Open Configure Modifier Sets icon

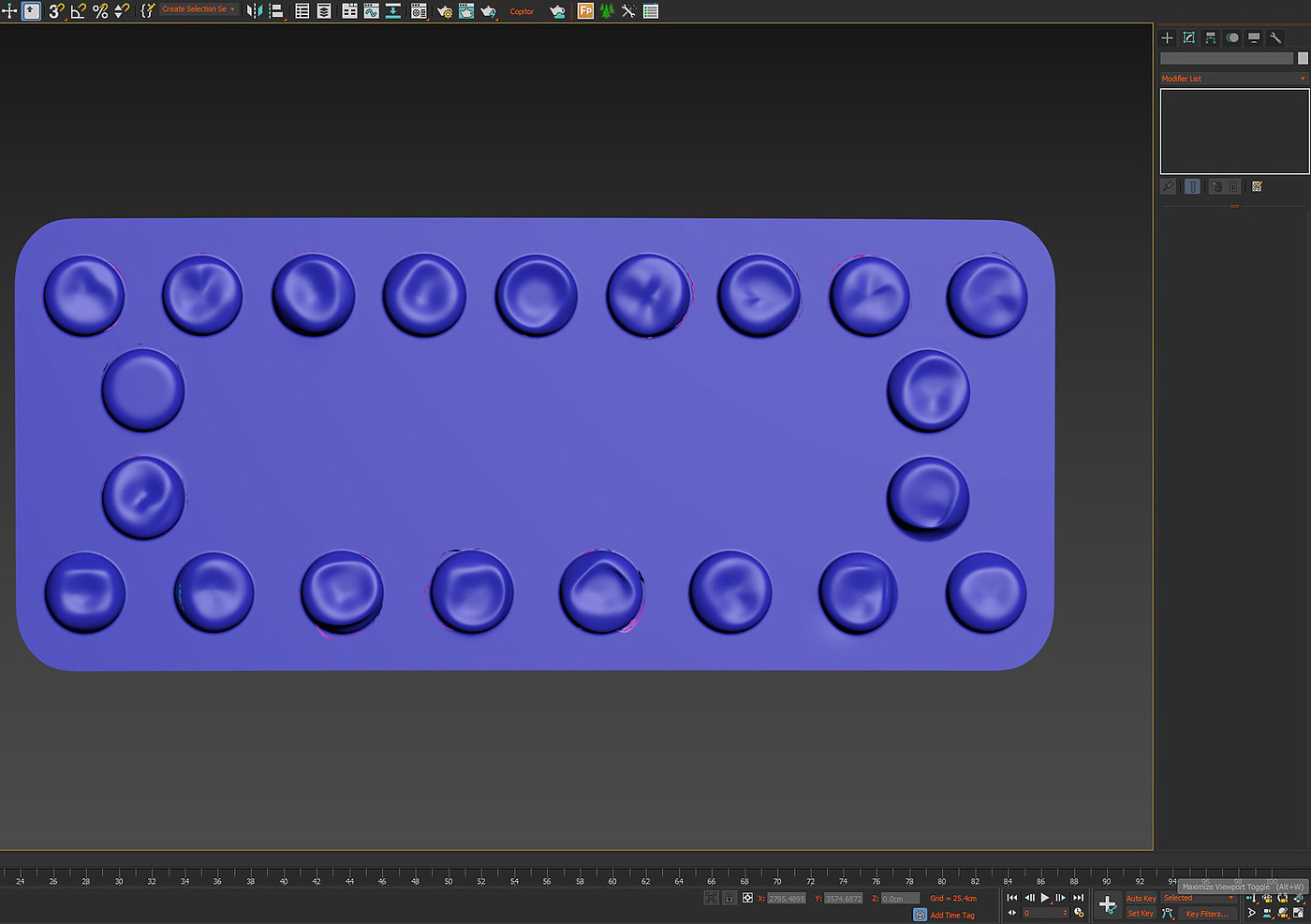[1257, 186]
